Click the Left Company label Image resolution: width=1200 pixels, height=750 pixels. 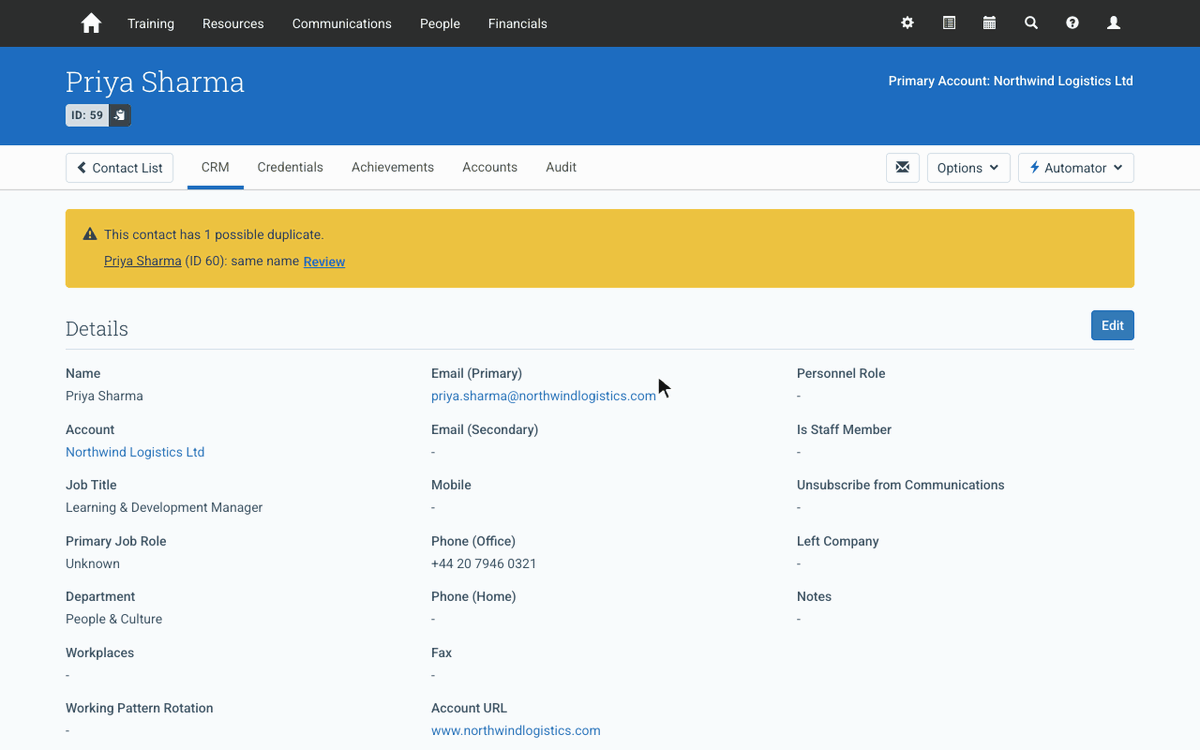pyautogui.click(x=838, y=541)
